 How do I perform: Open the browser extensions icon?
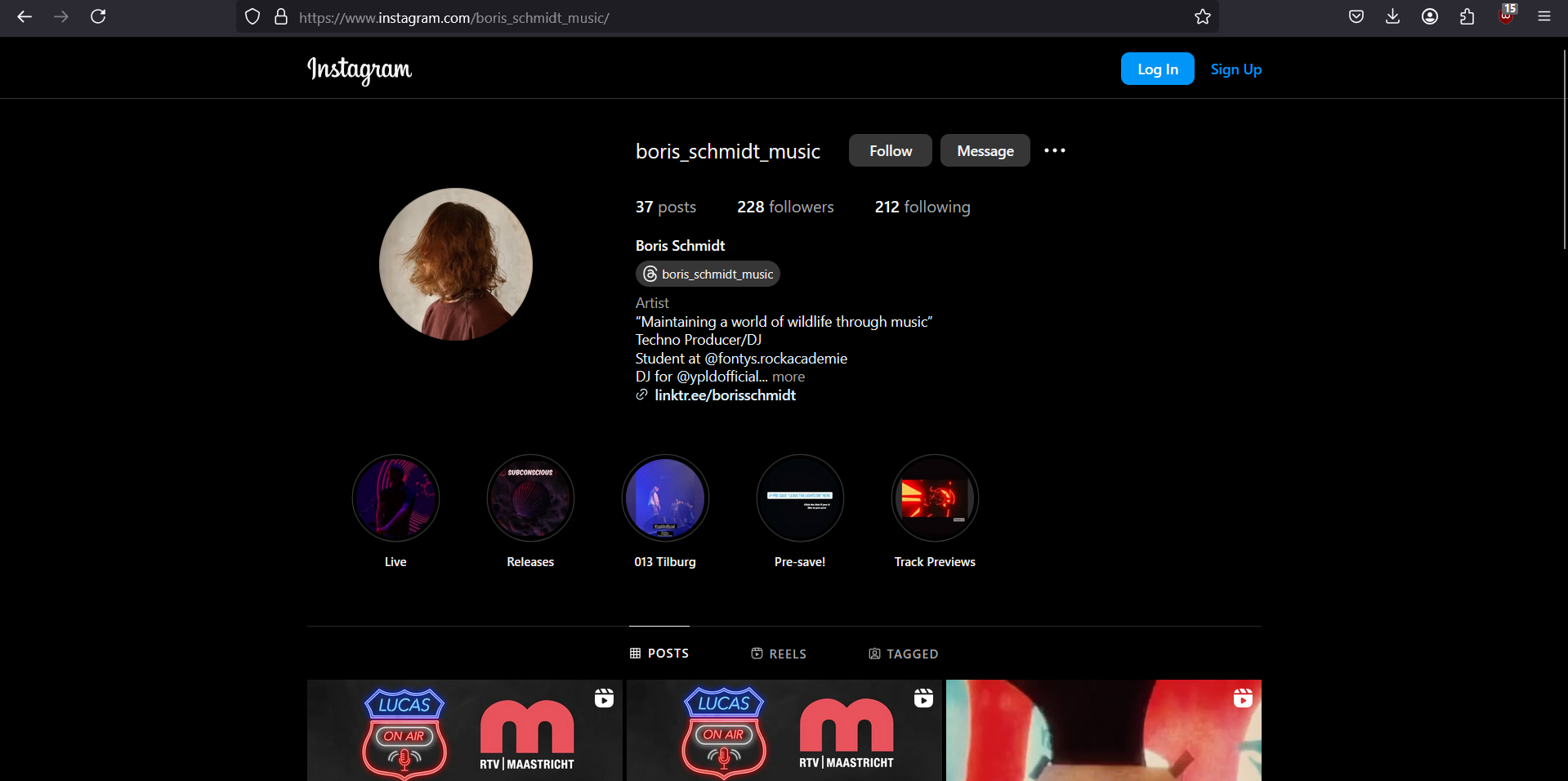tap(1467, 17)
